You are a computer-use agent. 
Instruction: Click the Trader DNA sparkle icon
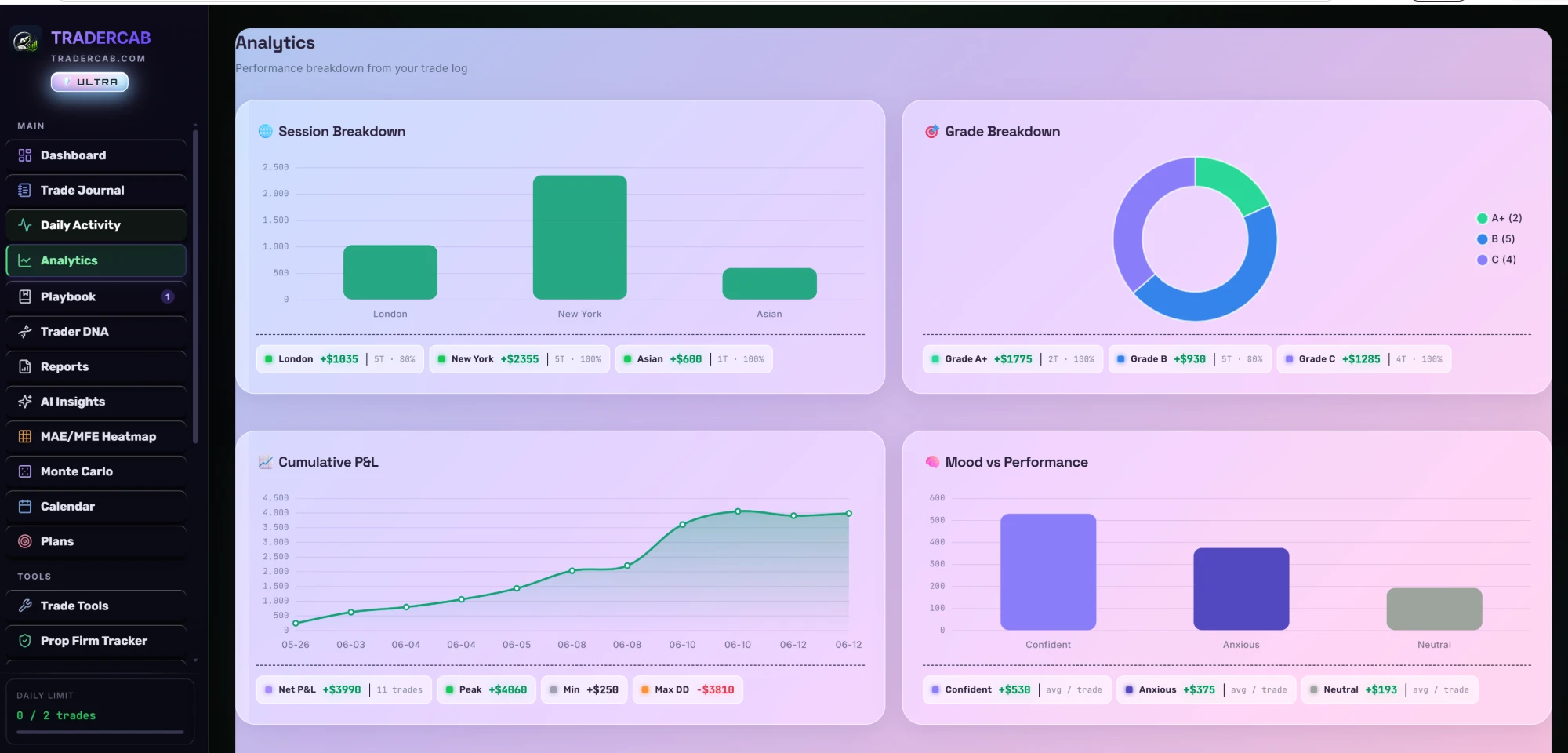click(x=25, y=332)
